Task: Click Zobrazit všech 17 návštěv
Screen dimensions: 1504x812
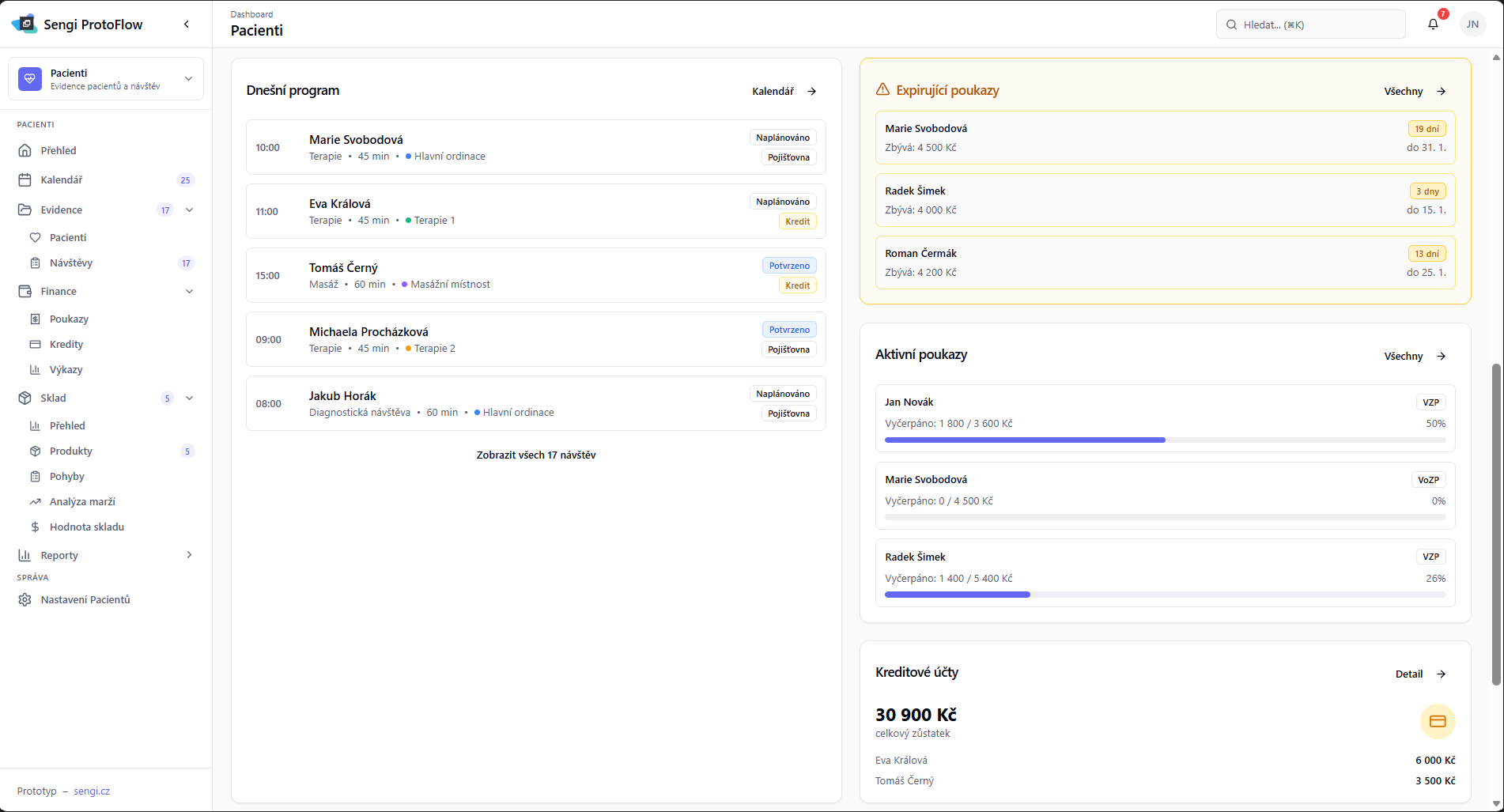Action: point(535,455)
